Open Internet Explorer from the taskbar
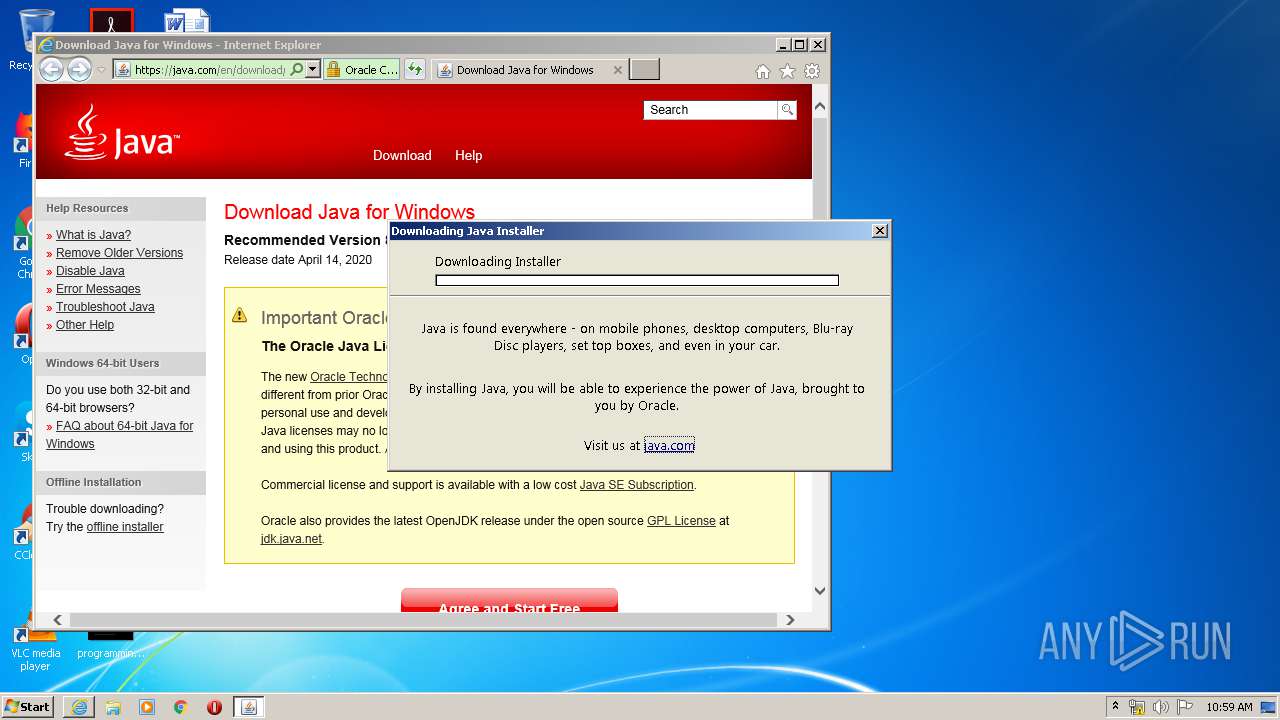 click(79, 707)
